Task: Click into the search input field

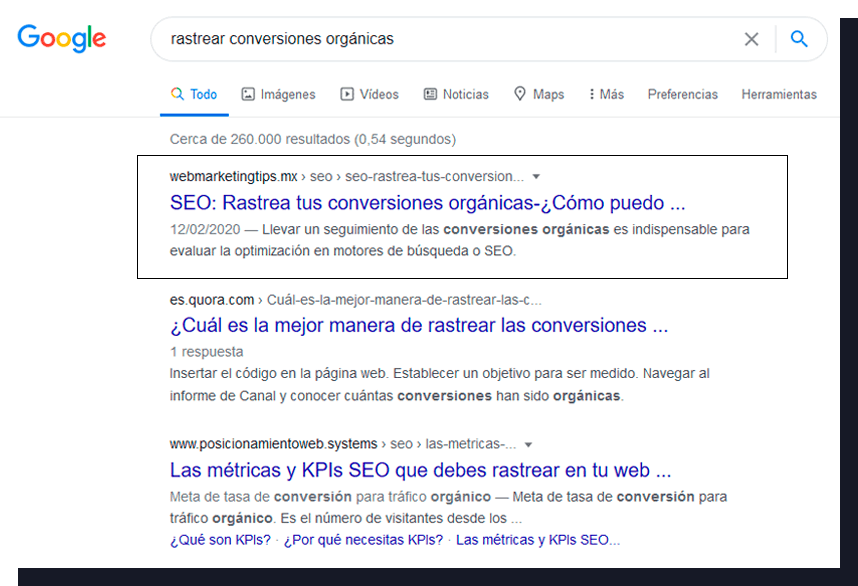Action: [440, 39]
